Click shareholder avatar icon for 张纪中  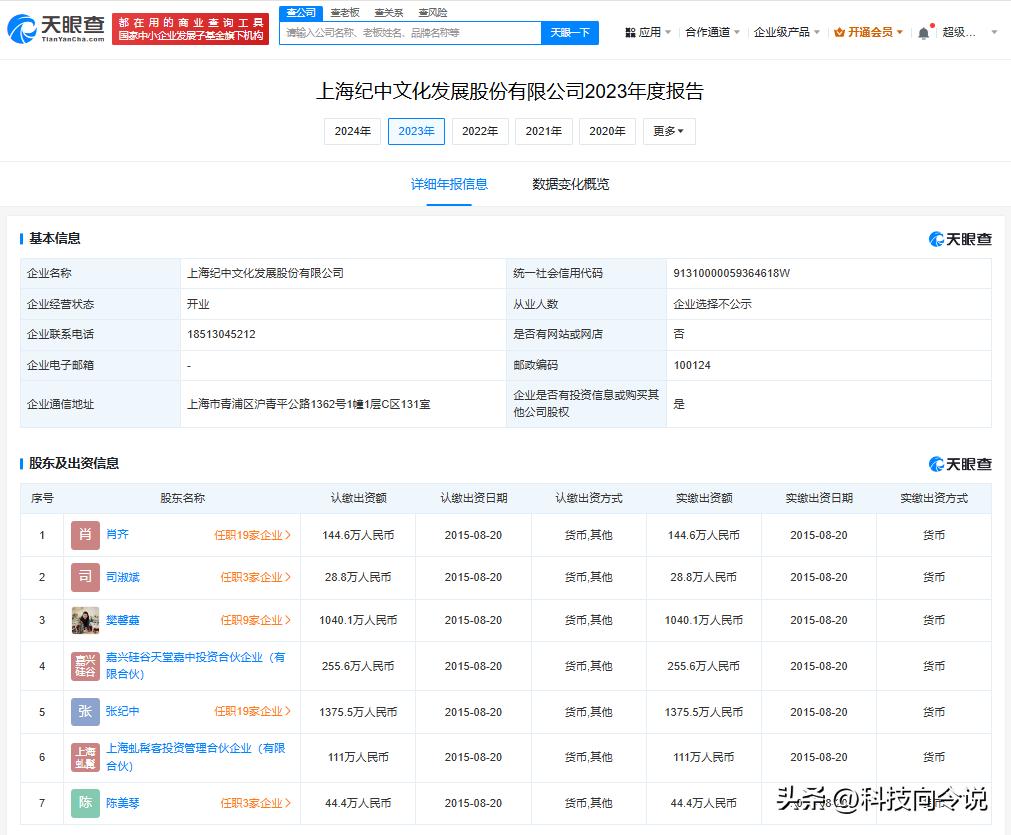85,712
